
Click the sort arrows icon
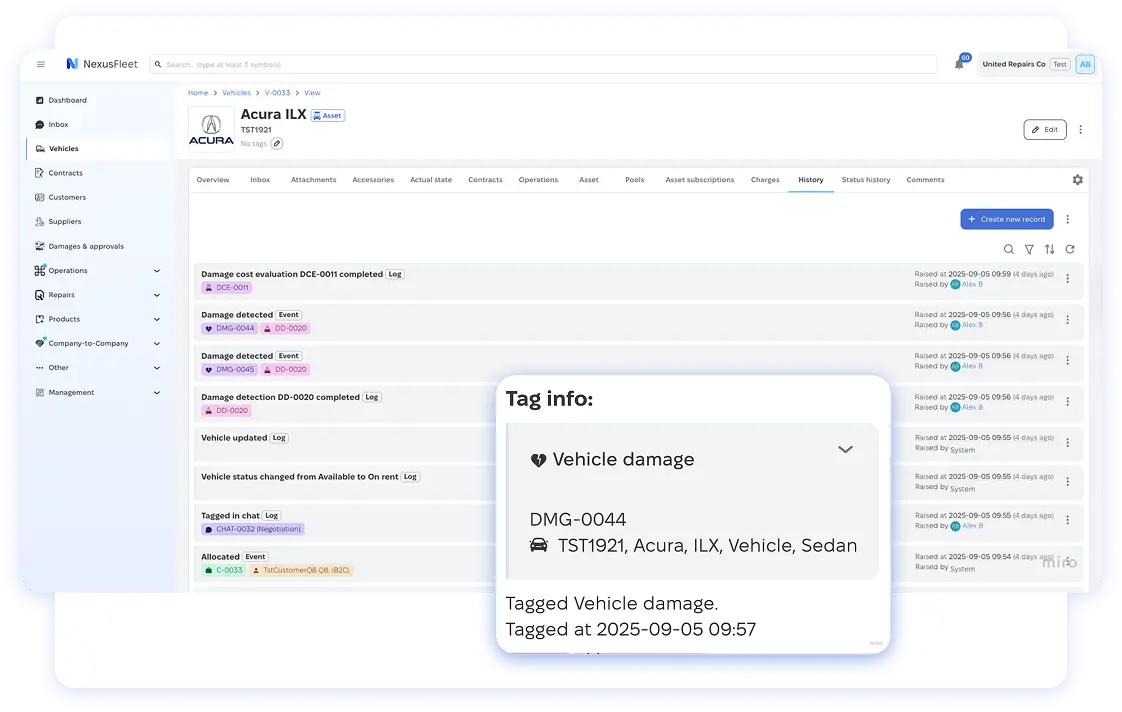pyautogui.click(x=1049, y=250)
